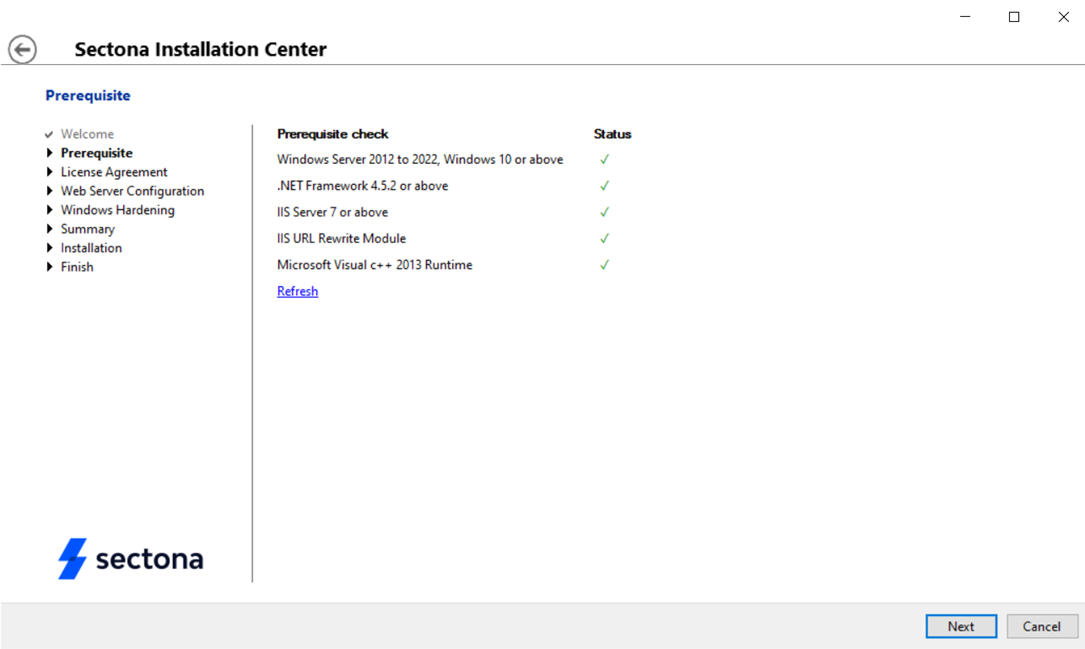Click the green check for Windows Server prerequisite
Screen dimensions: 1085x649
tap(604, 159)
